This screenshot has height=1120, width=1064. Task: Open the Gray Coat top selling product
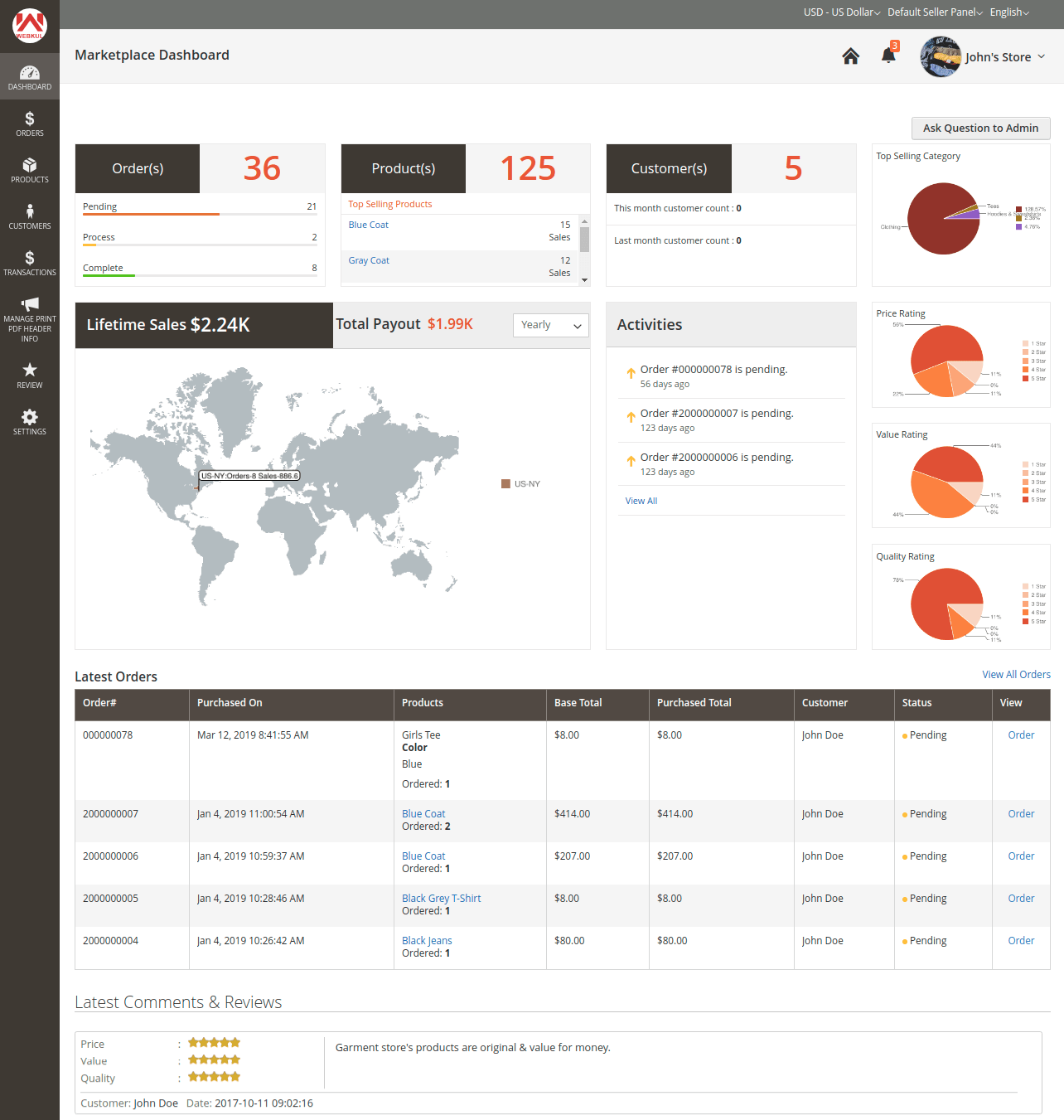pos(369,260)
